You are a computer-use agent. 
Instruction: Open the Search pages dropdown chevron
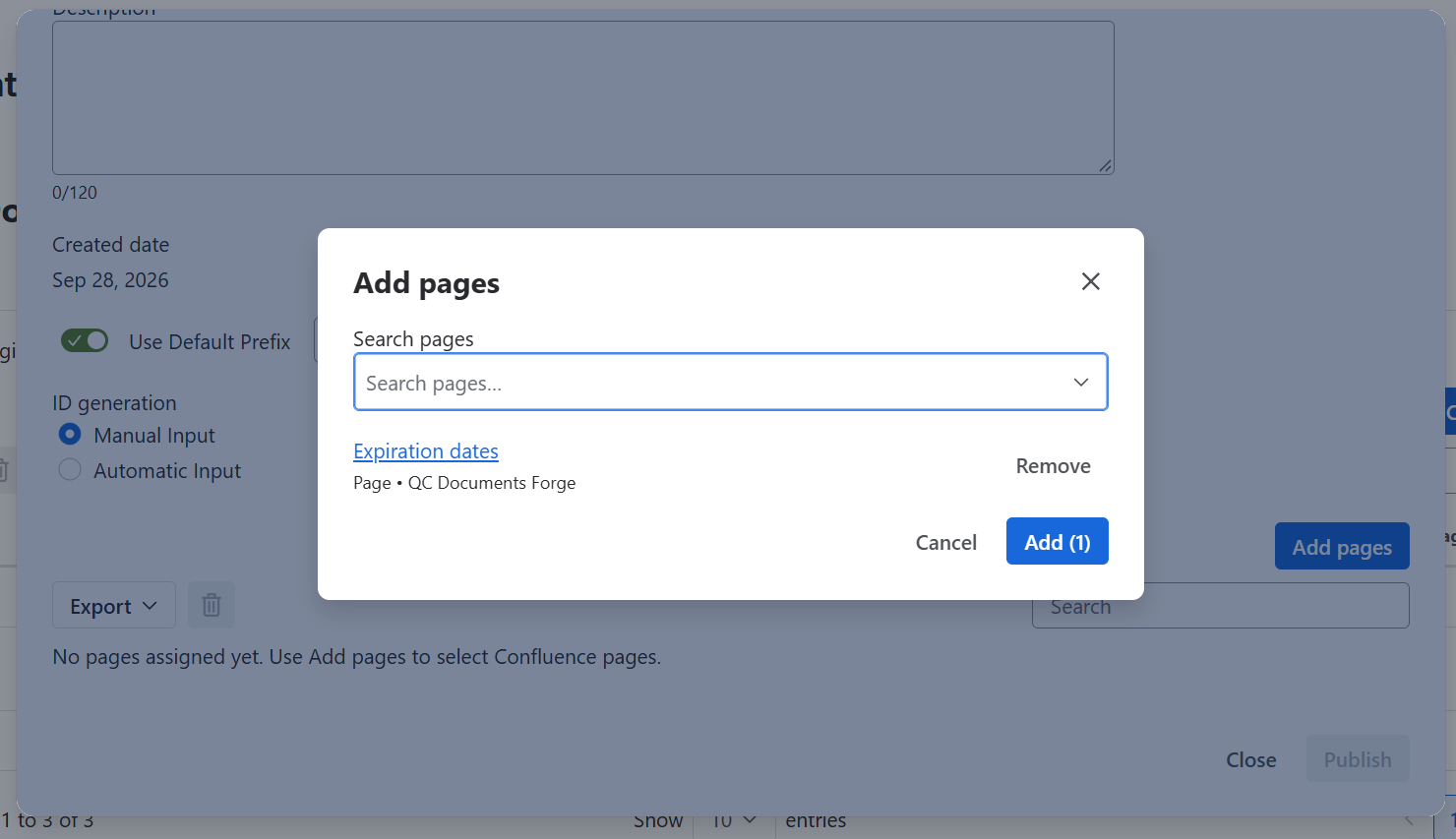coord(1081,382)
